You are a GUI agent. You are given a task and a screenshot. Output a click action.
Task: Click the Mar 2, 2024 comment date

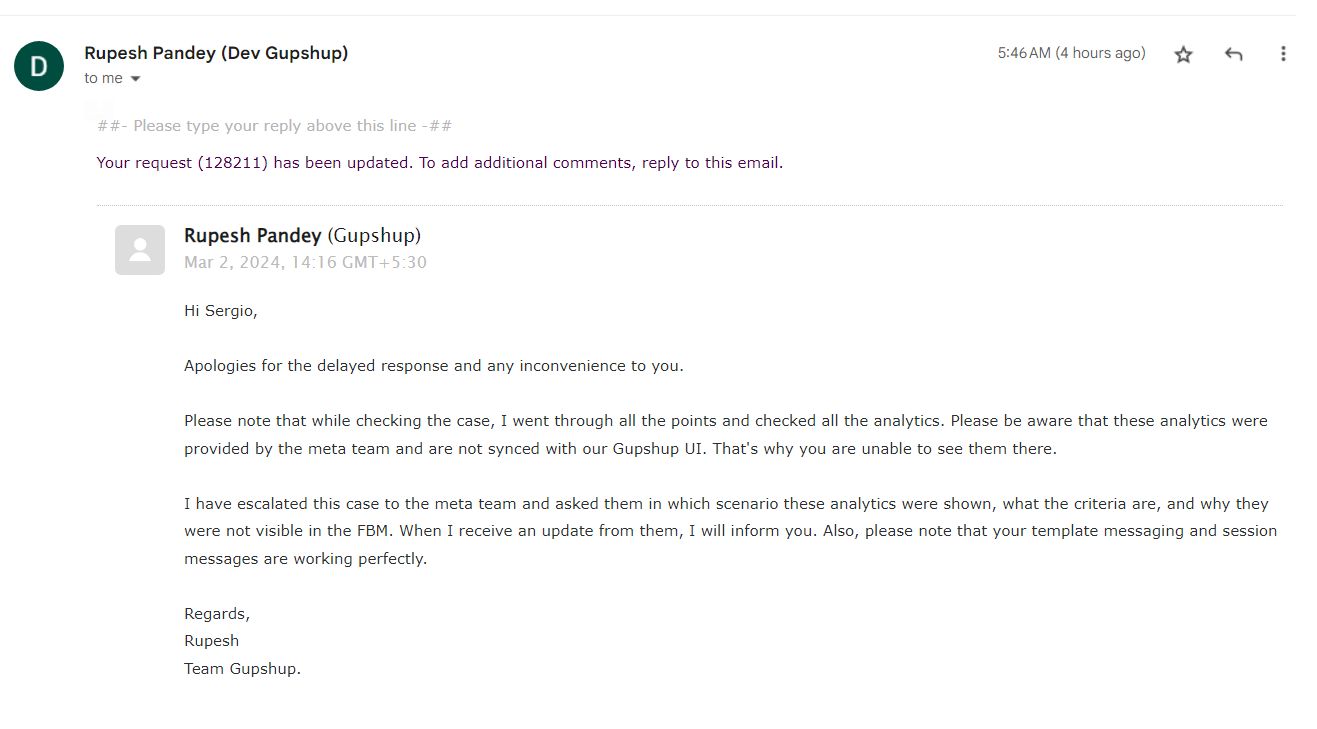[305, 263]
